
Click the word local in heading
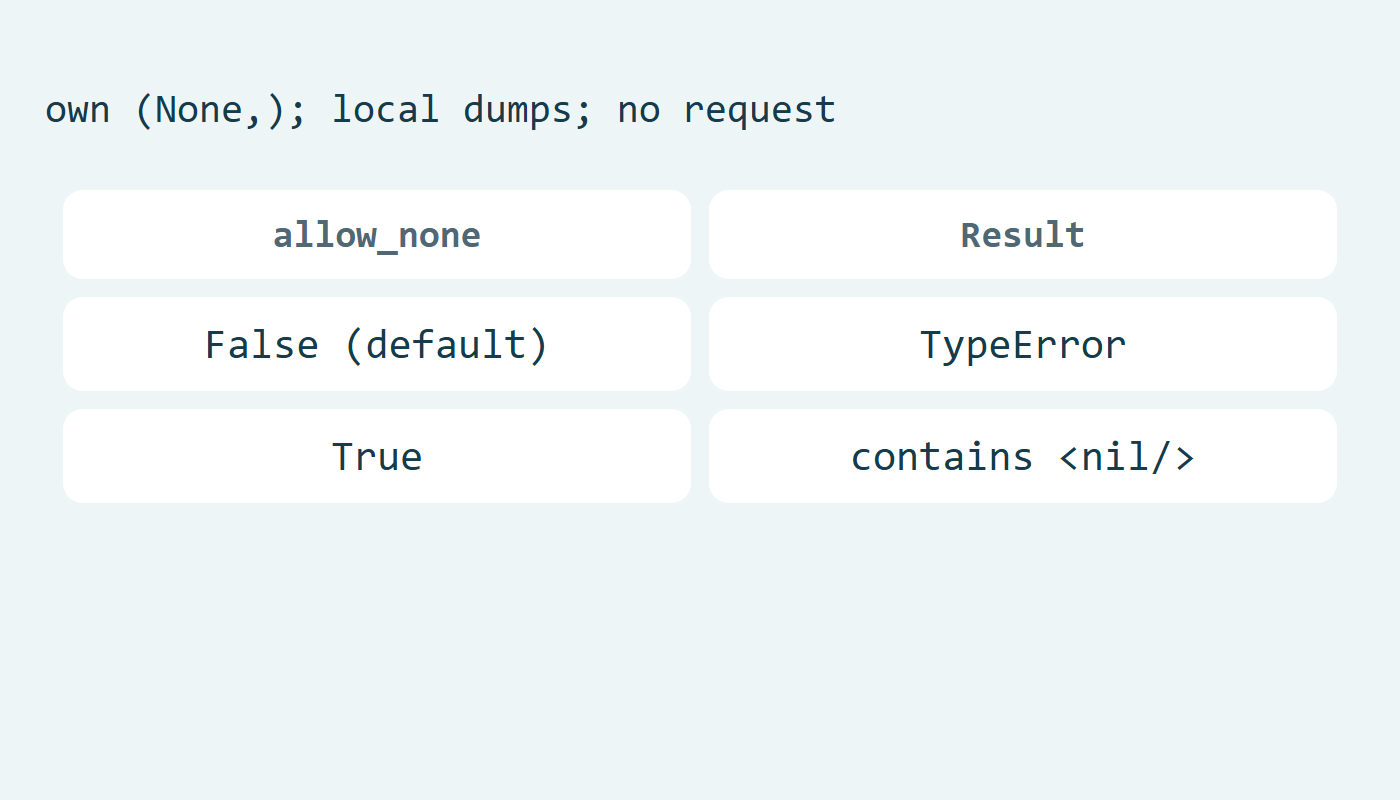click(x=385, y=109)
